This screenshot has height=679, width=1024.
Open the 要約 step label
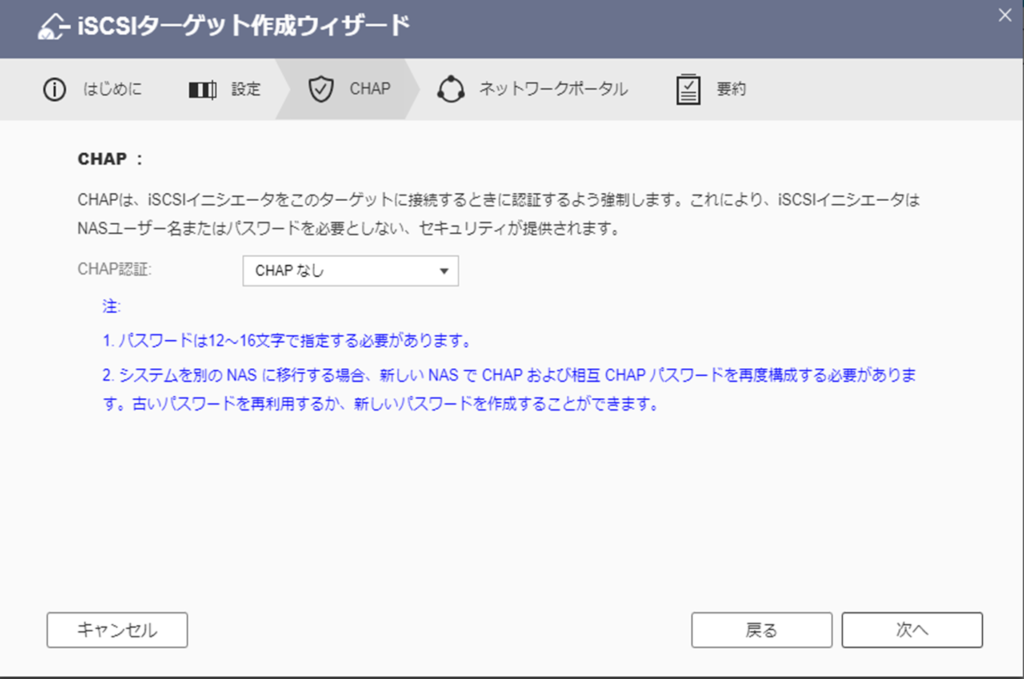click(731, 89)
